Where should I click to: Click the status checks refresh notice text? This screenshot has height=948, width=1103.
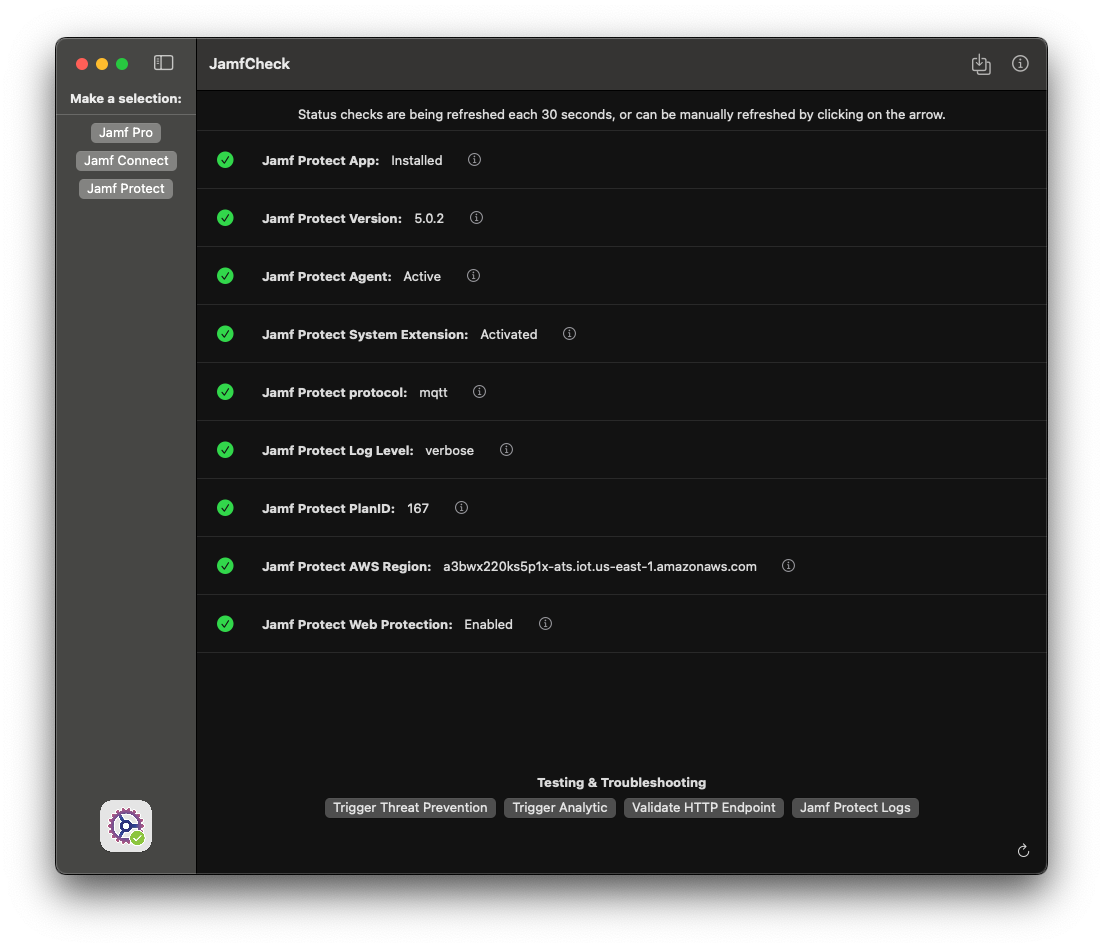click(x=621, y=115)
